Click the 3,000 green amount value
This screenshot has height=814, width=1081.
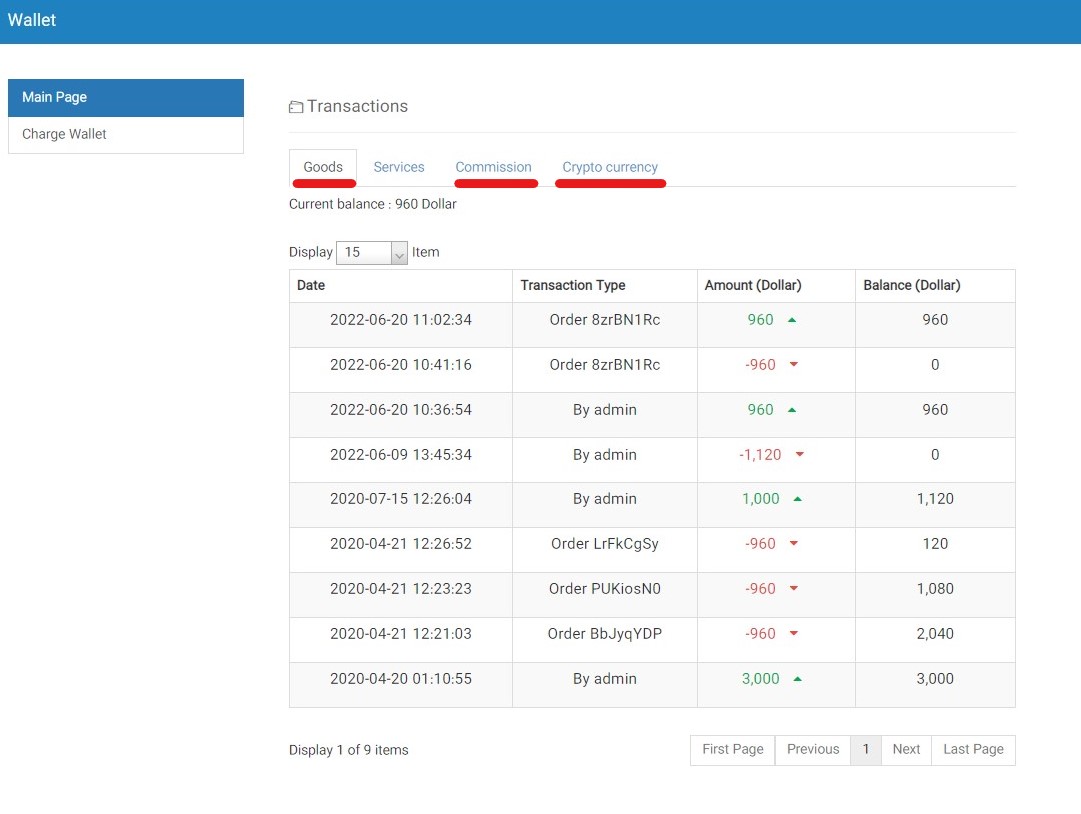pos(760,679)
